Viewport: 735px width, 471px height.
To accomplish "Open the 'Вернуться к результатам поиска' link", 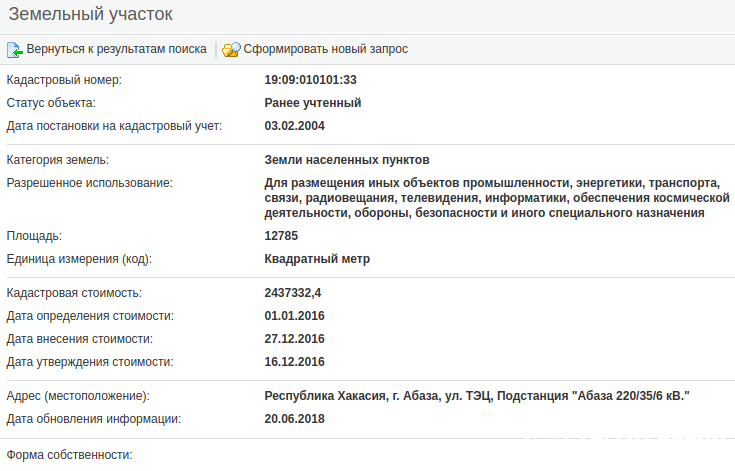I will click(x=116, y=49).
